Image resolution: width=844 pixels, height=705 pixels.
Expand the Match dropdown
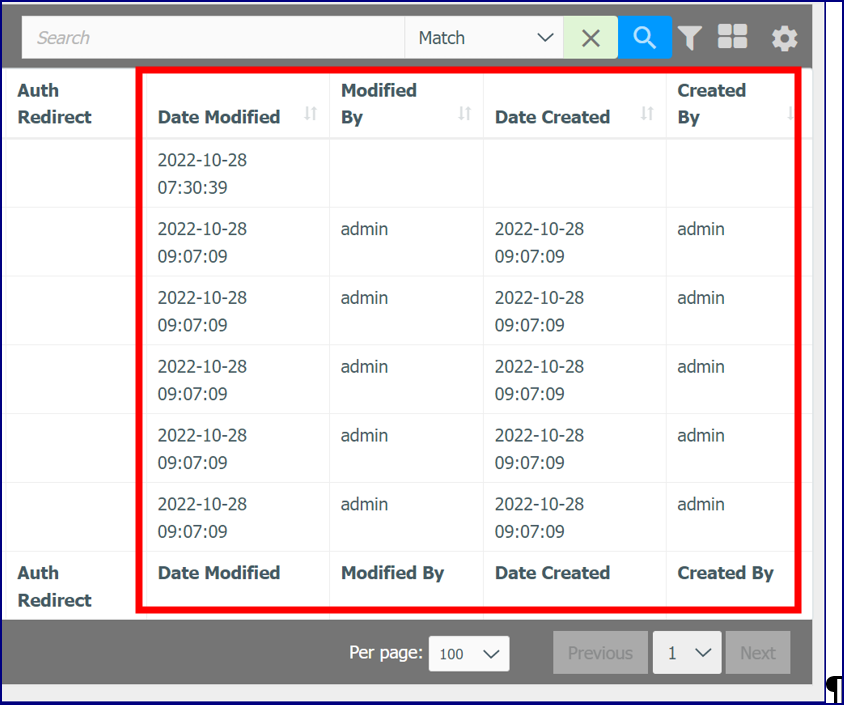pyautogui.click(x=484, y=38)
